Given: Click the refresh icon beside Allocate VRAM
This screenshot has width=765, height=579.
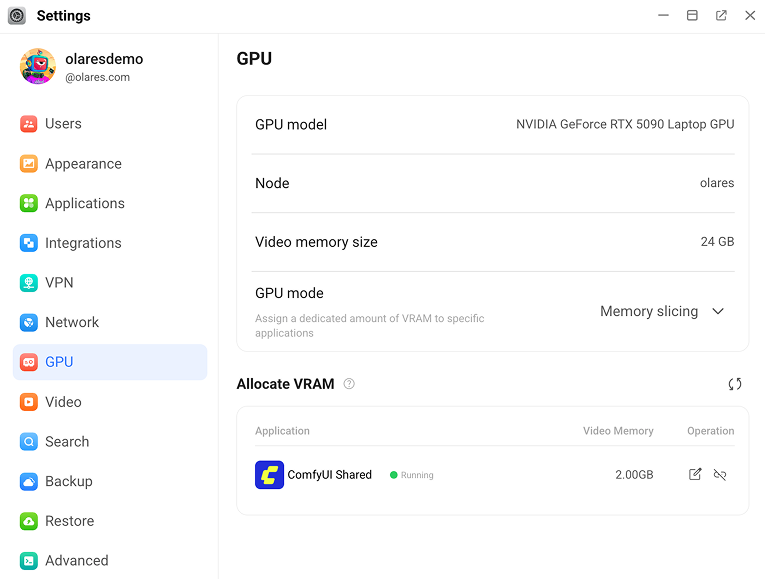Looking at the screenshot, I should pos(735,384).
